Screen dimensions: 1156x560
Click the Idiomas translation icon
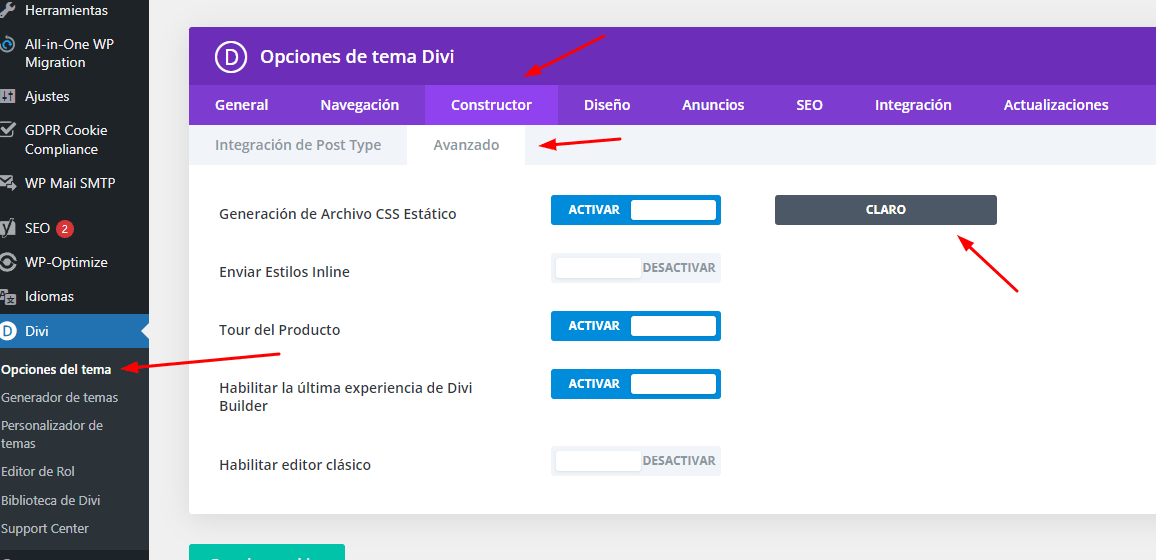click(7, 297)
